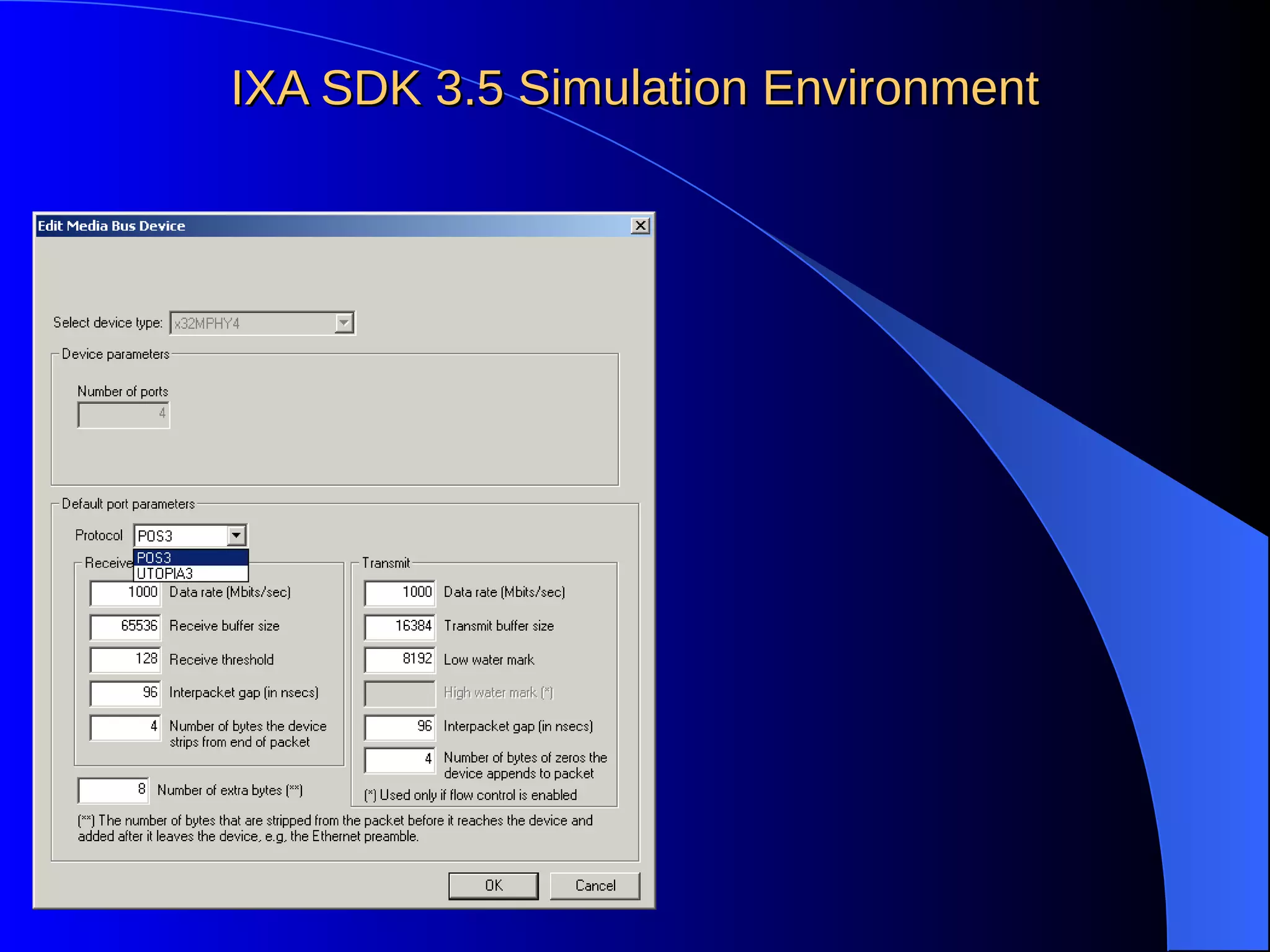Image resolution: width=1270 pixels, height=952 pixels.
Task: Select UTOPIA3 in the protocol list
Action: click(x=190, y=573)
